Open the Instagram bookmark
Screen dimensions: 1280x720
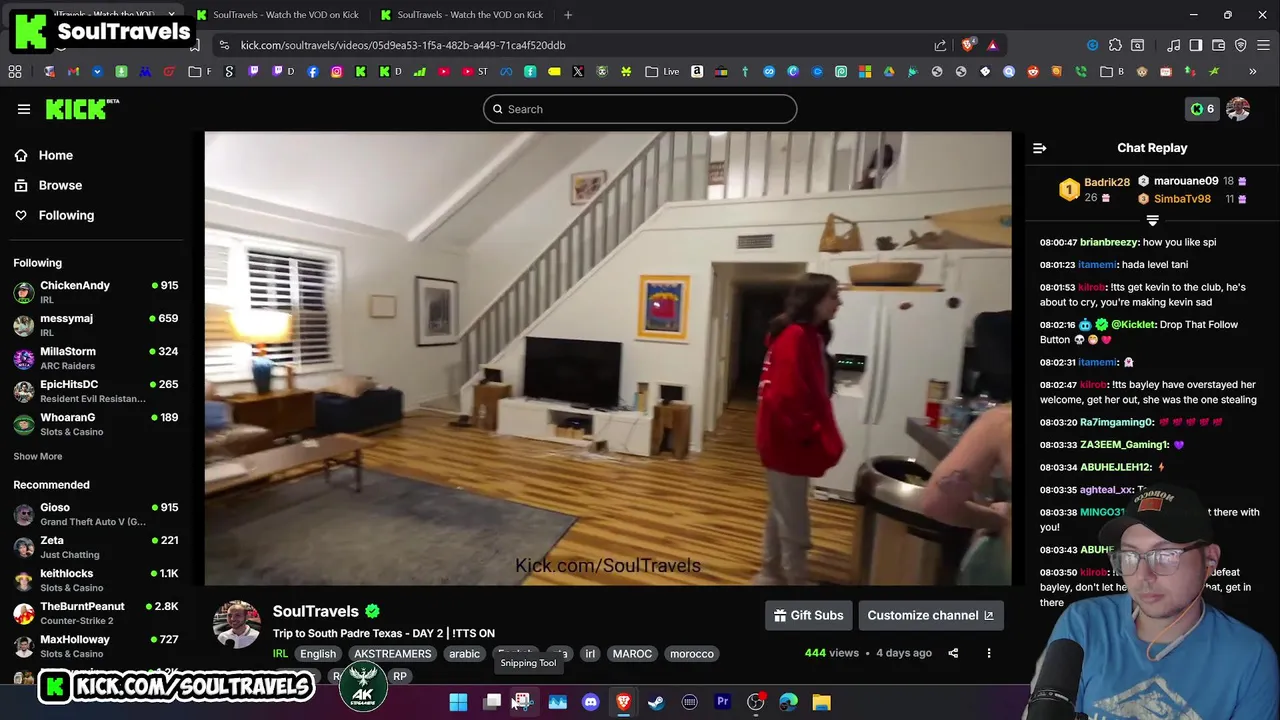336,72
